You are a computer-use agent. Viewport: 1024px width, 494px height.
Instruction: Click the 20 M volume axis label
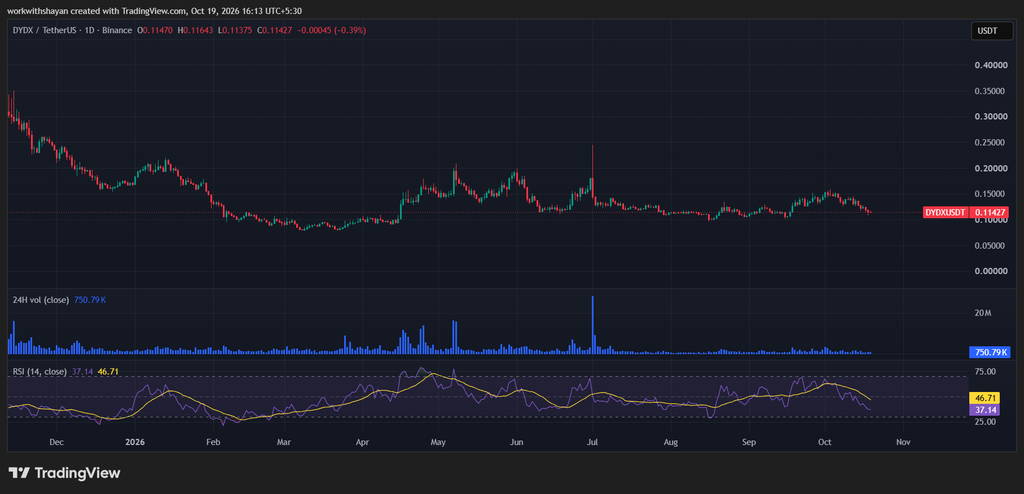click(x=983, y=314)
